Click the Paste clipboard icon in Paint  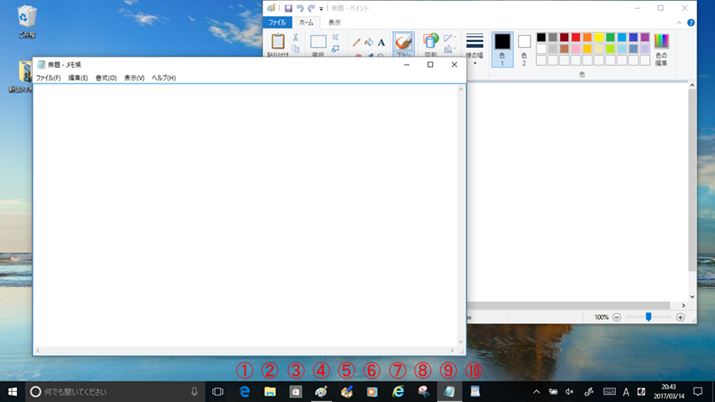278,41
